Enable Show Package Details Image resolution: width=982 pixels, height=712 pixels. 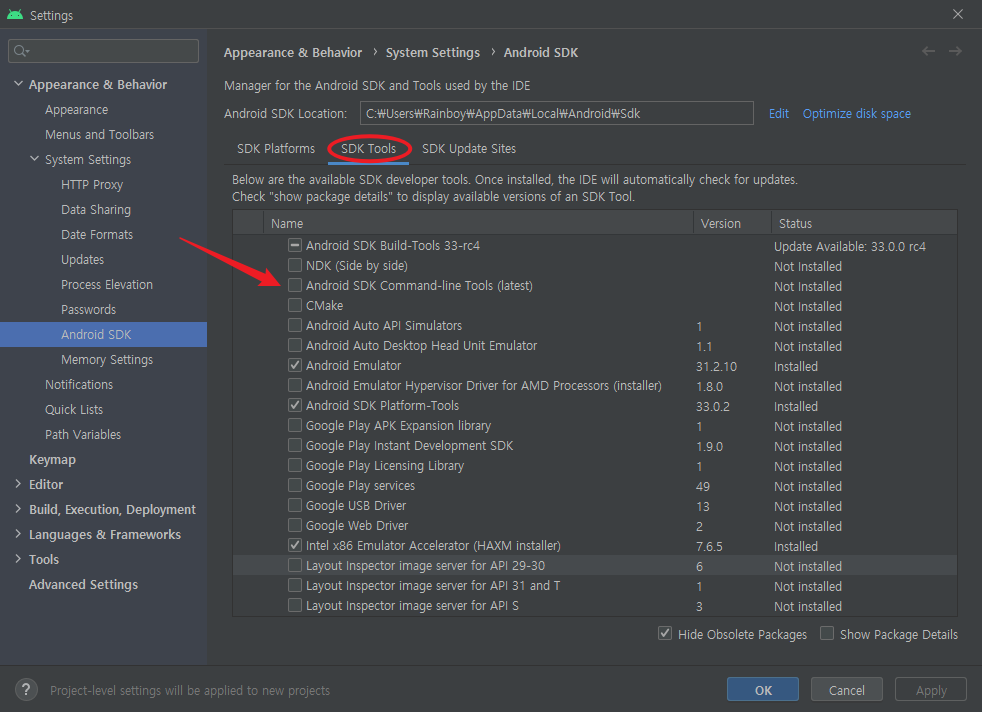click(827, 634)
